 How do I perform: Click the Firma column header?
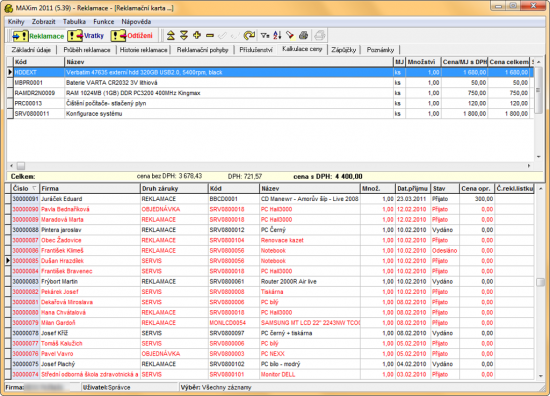pos(90,188)
